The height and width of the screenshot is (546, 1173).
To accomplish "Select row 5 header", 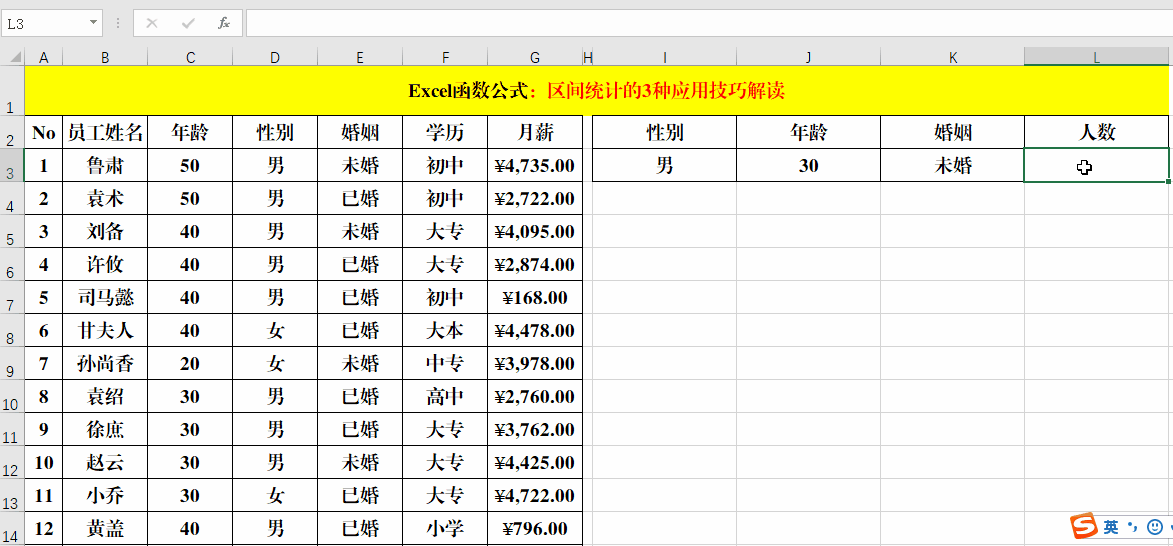I will click(x=12, y=231).
